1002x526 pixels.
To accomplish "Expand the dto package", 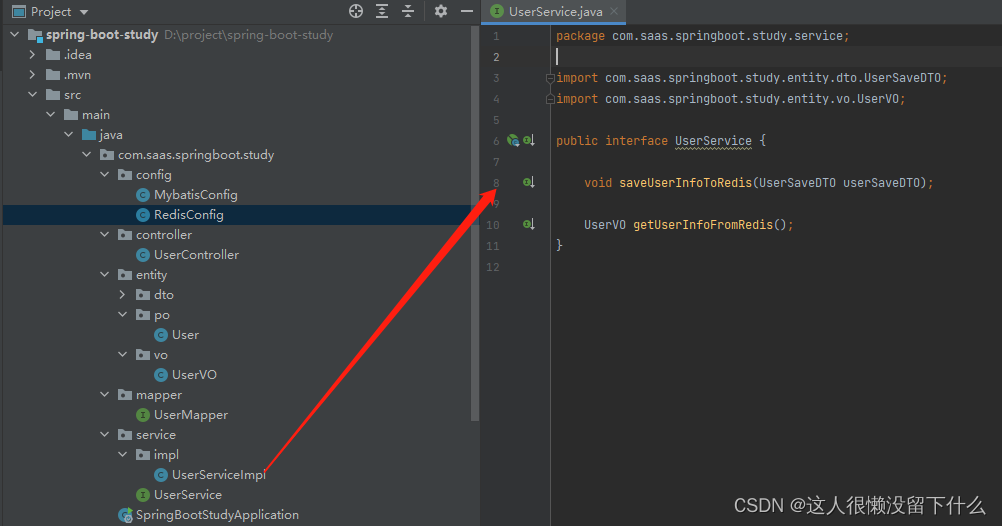I will coord(122,295).
